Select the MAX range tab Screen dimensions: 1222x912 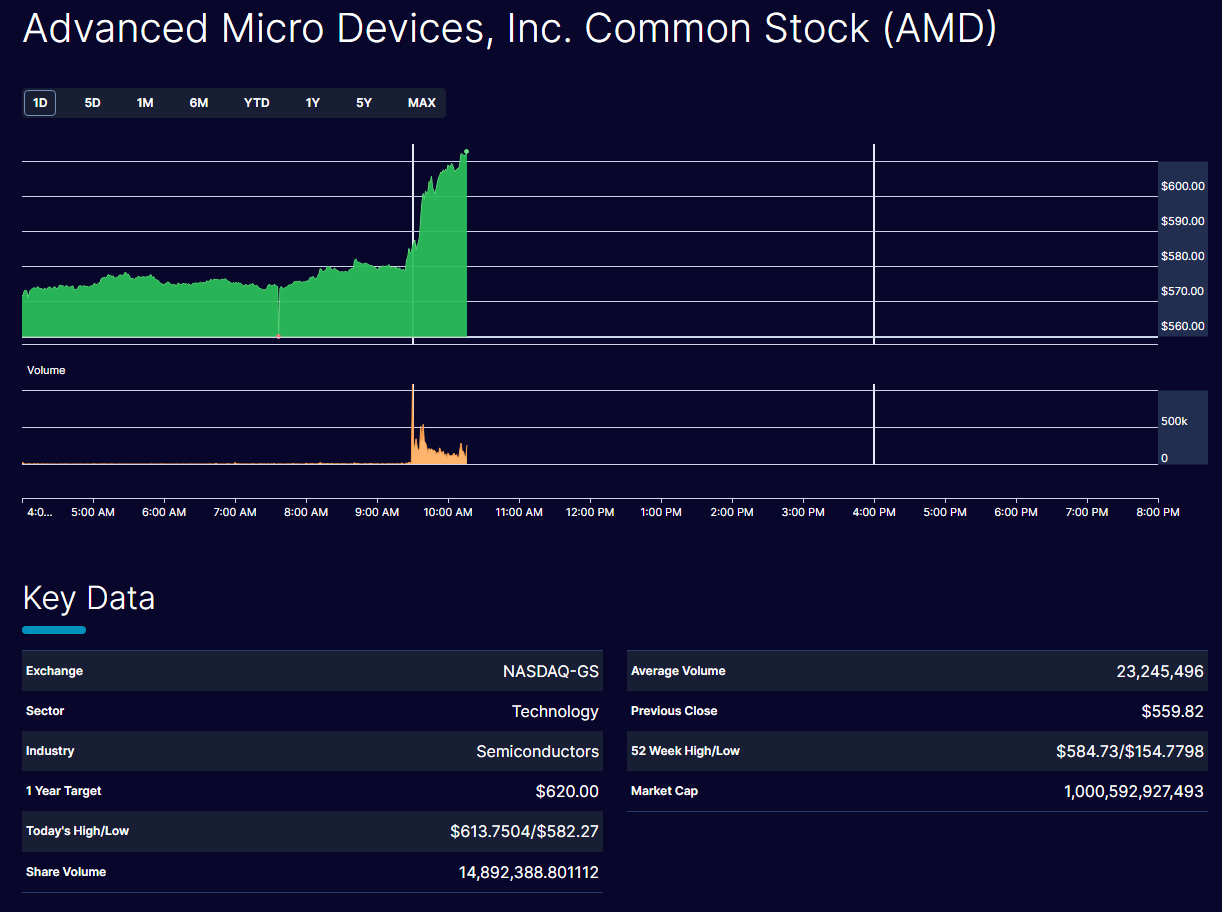coord(422,103)
